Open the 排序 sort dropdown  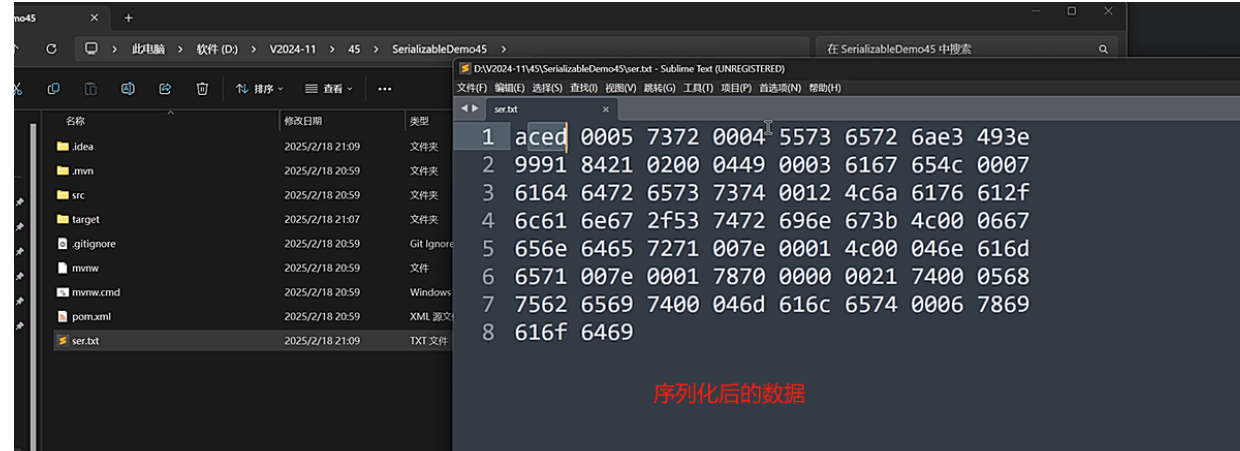(259, 89)
